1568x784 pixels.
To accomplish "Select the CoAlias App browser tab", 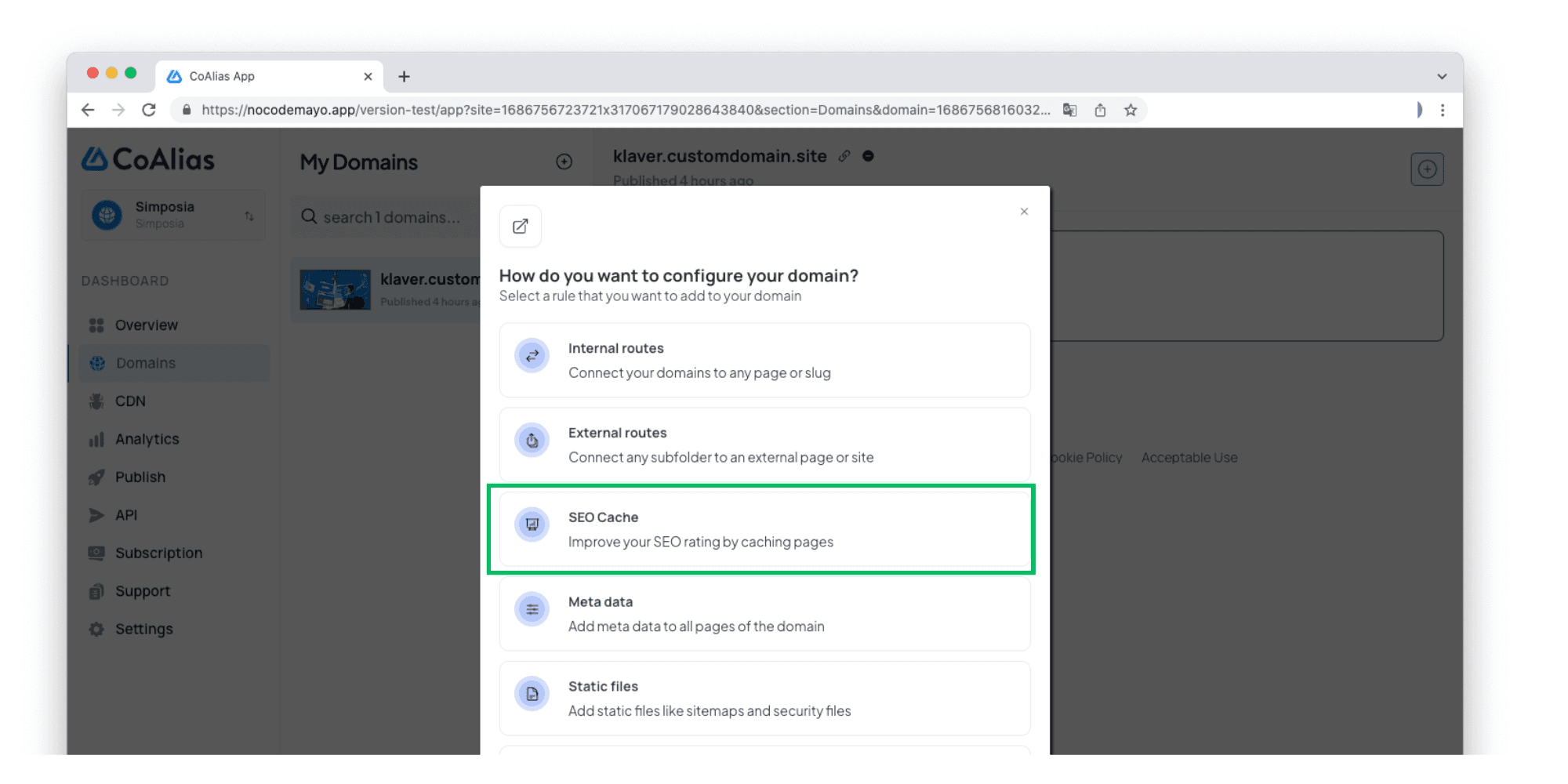I will click(x=269, y=77).
